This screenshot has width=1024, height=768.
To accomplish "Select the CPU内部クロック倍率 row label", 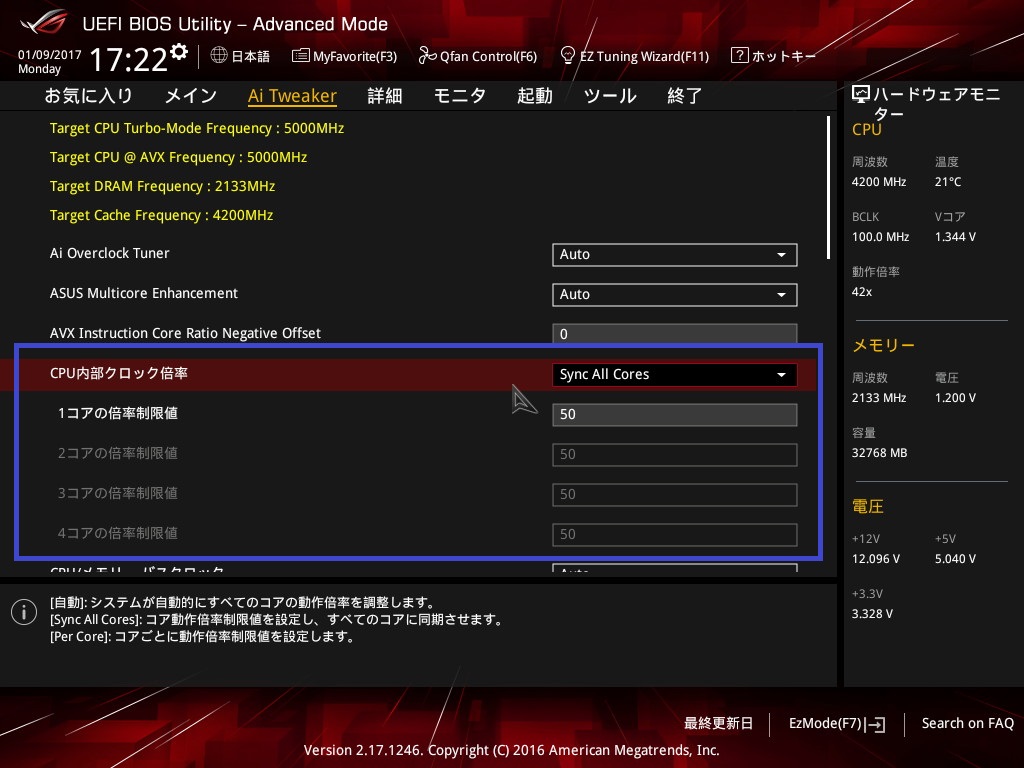I will point(119,373).
